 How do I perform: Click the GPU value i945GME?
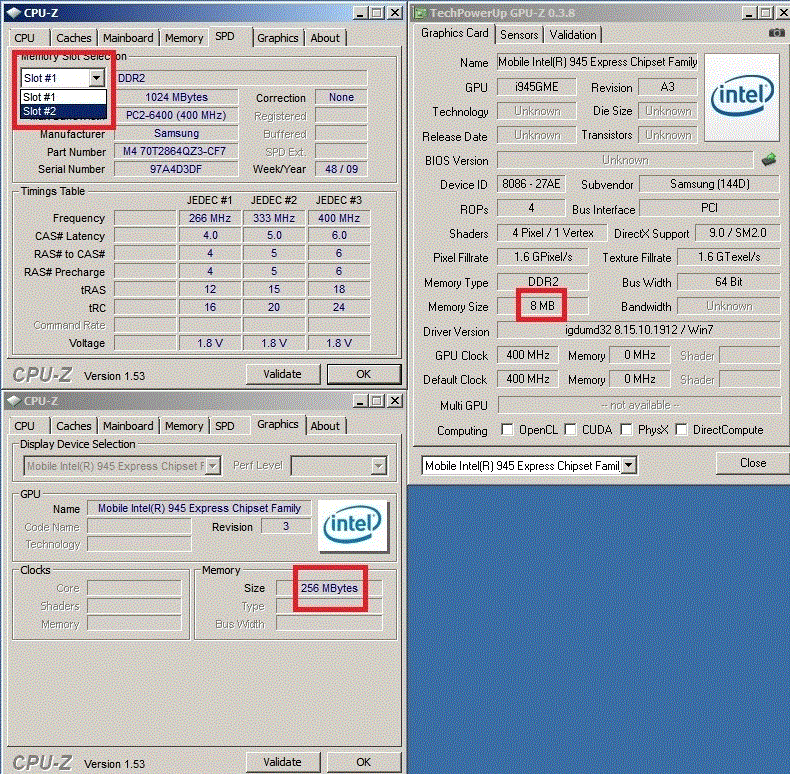click(x=537, y=87)
